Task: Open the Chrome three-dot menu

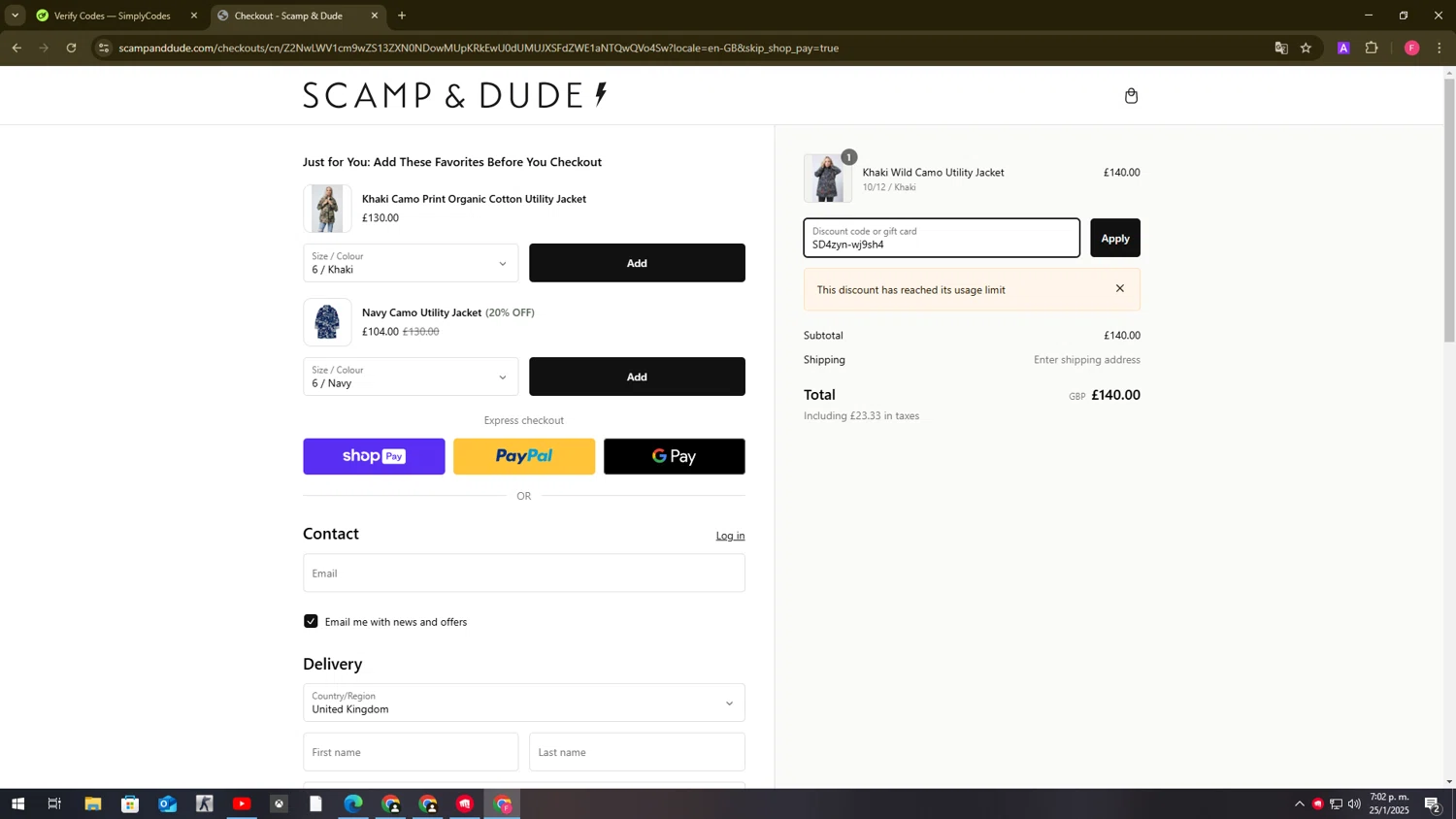Action: click(x=1439, y=48)
